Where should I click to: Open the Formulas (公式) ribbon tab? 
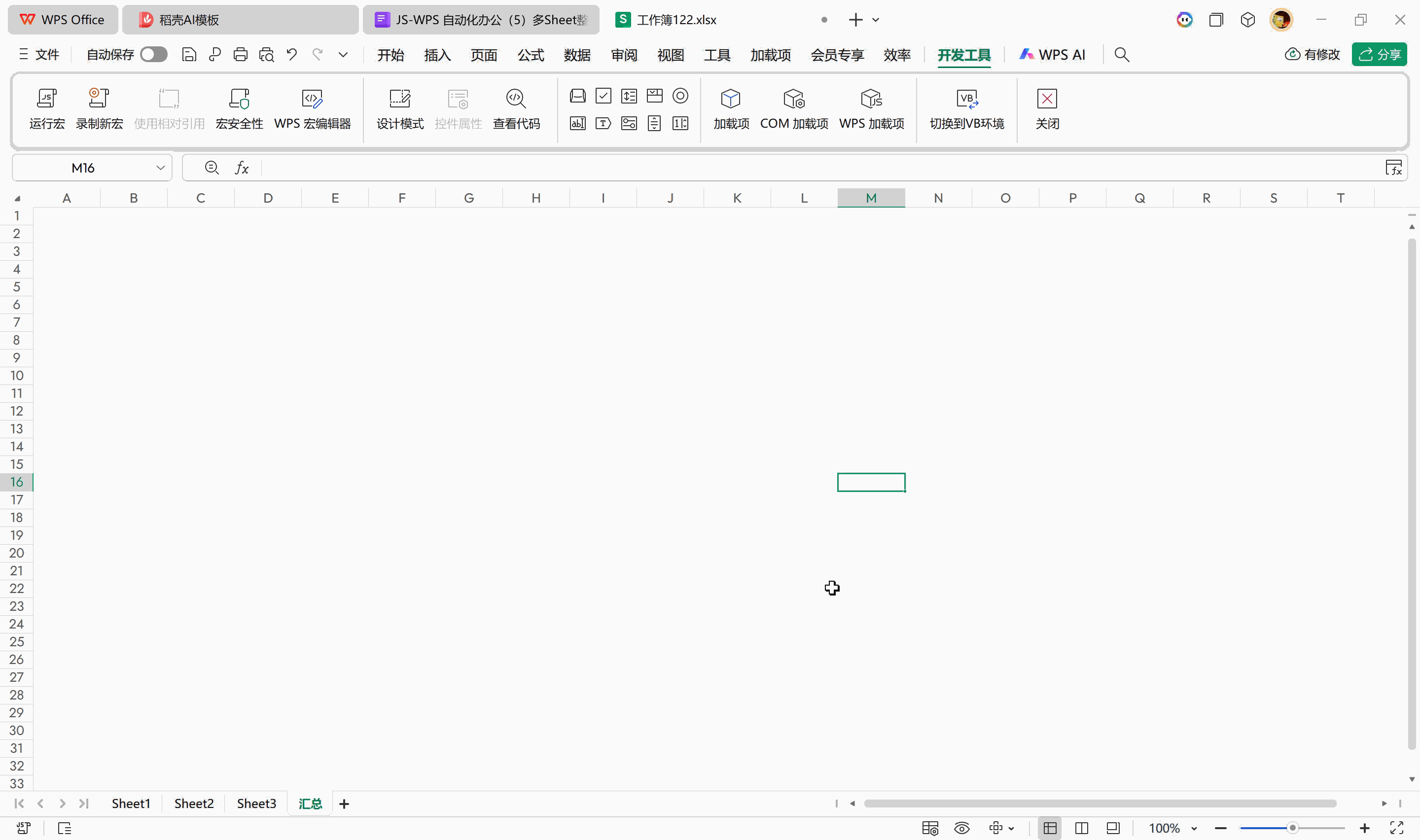pos(531,55)
